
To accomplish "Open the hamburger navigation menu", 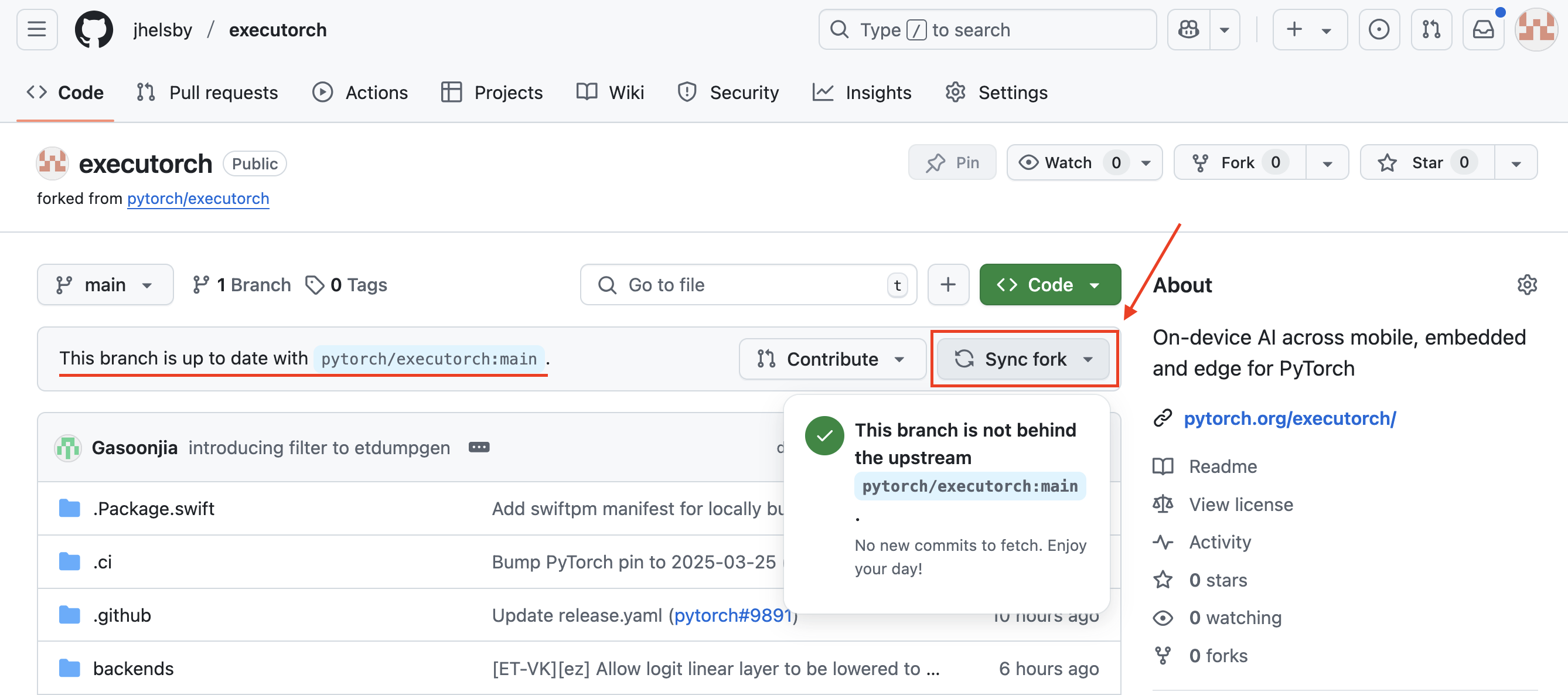I will click(x=36, y=29).
